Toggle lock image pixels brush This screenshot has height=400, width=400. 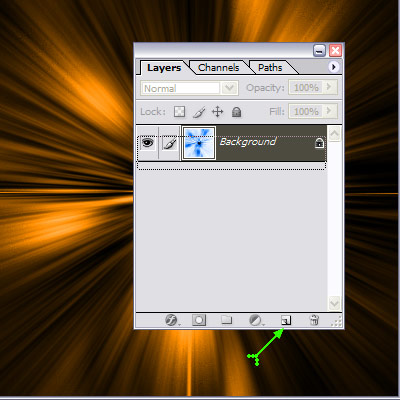[x=199, y=112]
